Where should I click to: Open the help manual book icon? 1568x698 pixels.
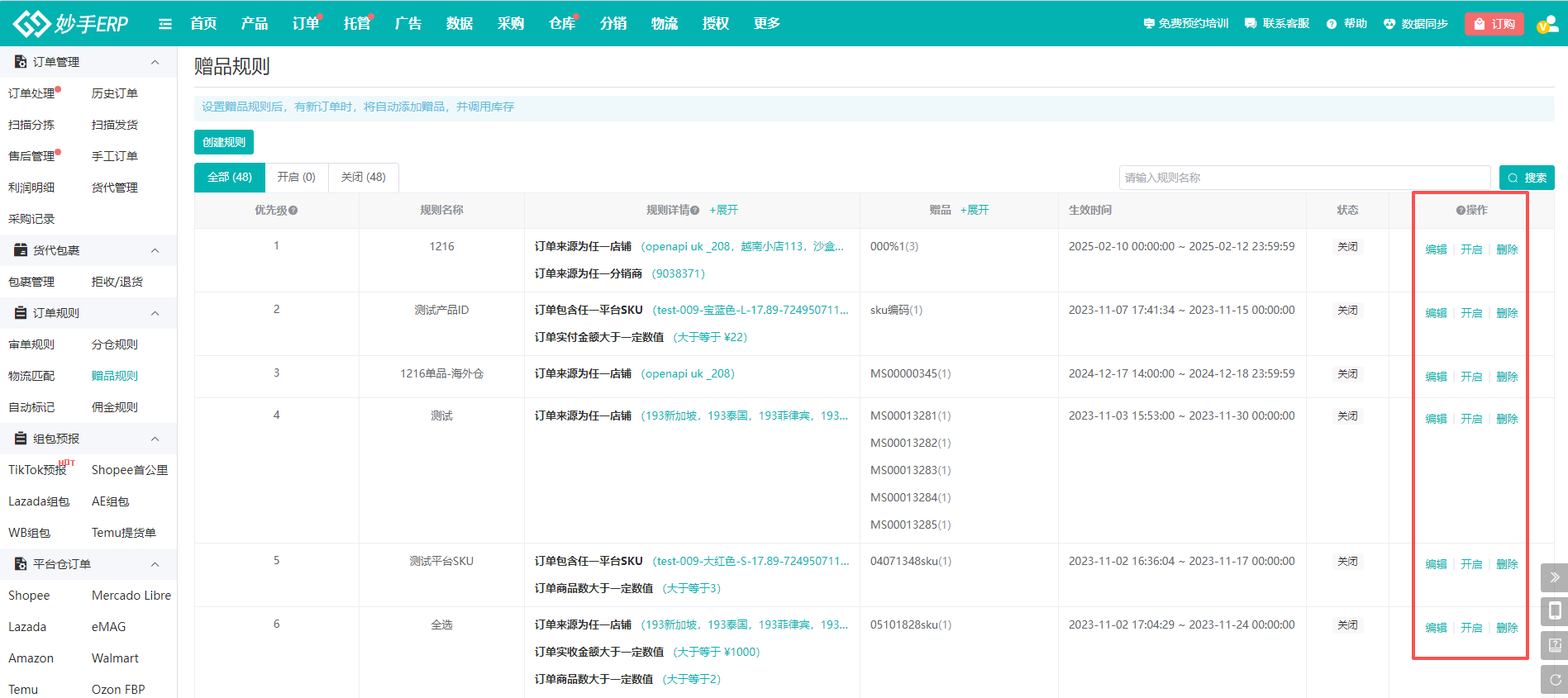[x=1554, y=645]
